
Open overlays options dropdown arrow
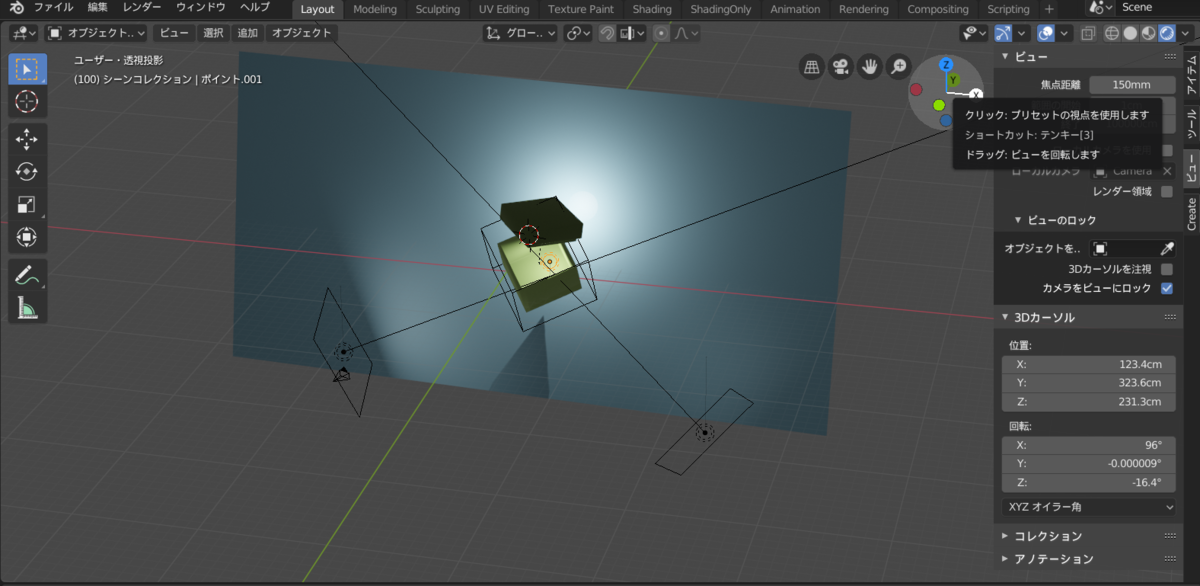click(1065, 33)
